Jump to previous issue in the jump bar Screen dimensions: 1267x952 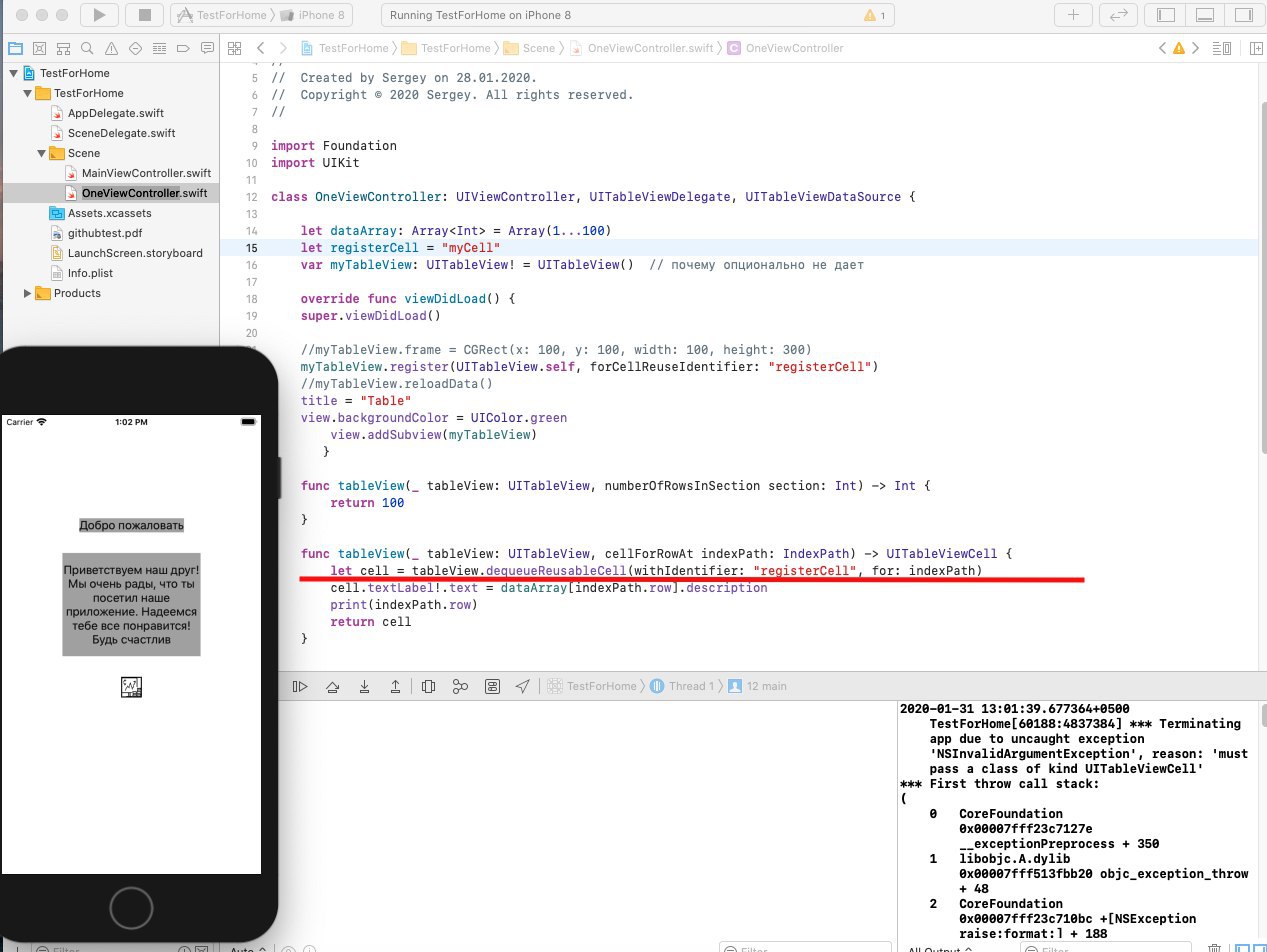coord(1163,48)
